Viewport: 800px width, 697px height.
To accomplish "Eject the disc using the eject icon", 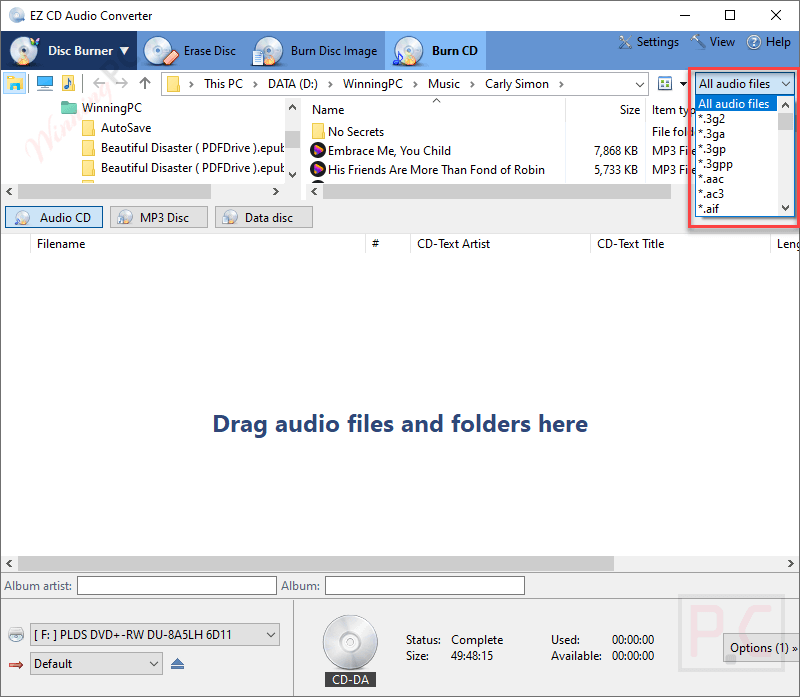I will [178, 663].
